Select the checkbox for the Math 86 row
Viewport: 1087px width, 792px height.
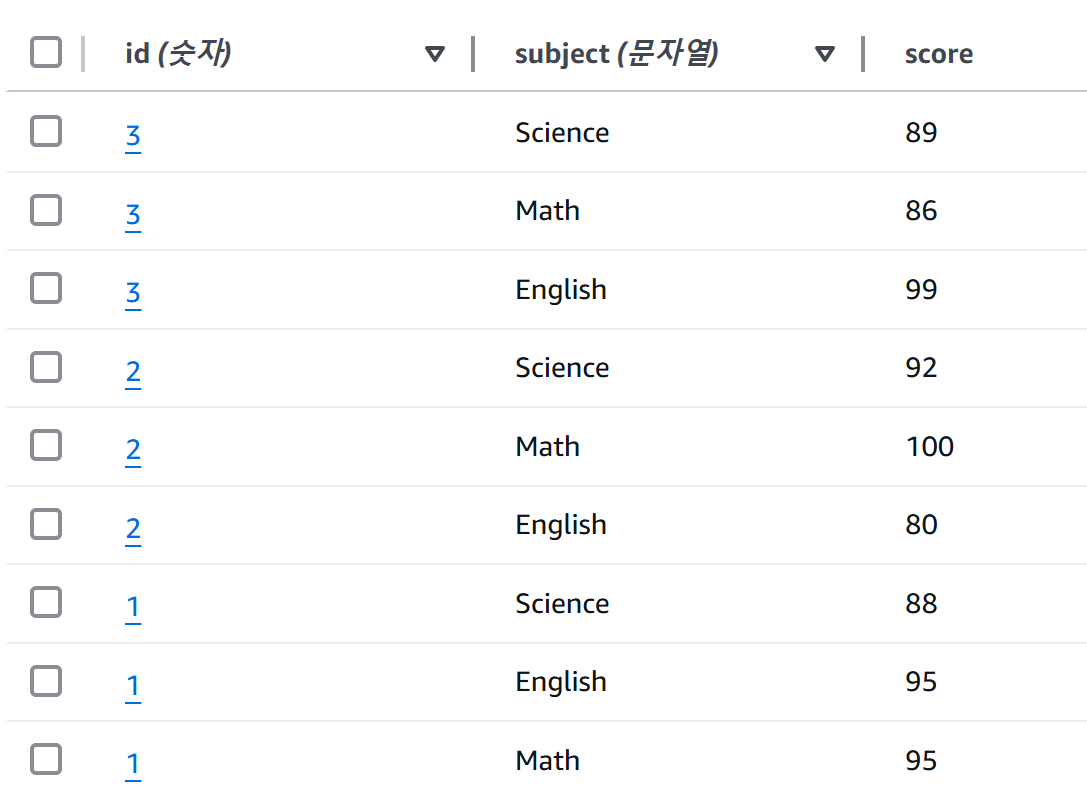tap(46, 210)
